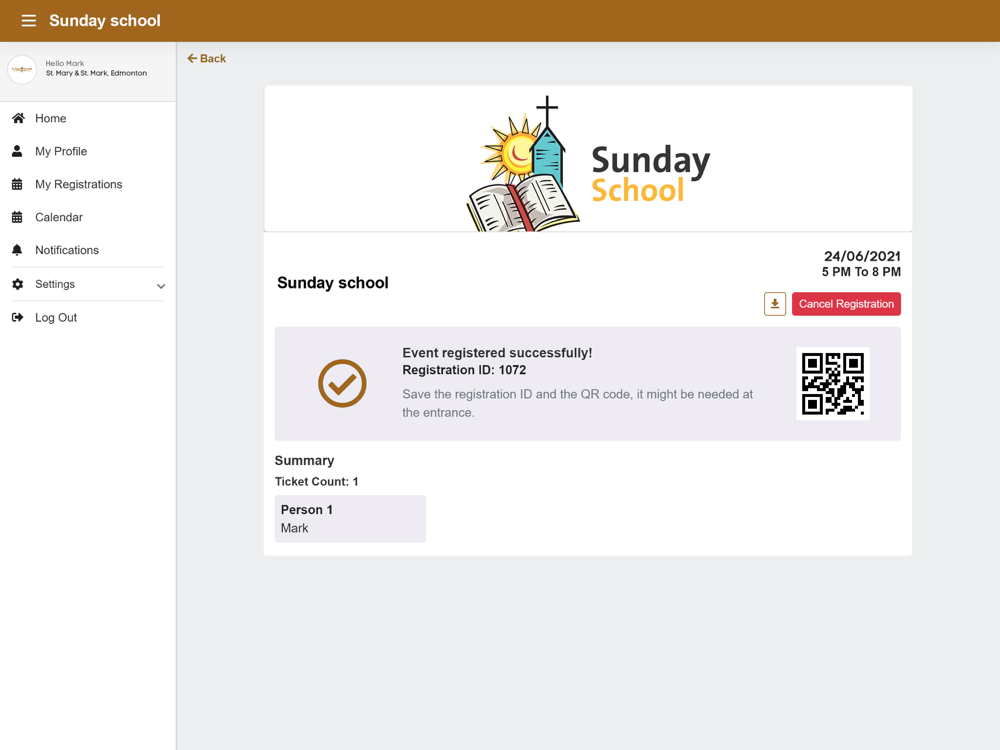This screenshot has height=750, width=1000.
Task: Click the Sunday school header title
Action: click(105, 20)
